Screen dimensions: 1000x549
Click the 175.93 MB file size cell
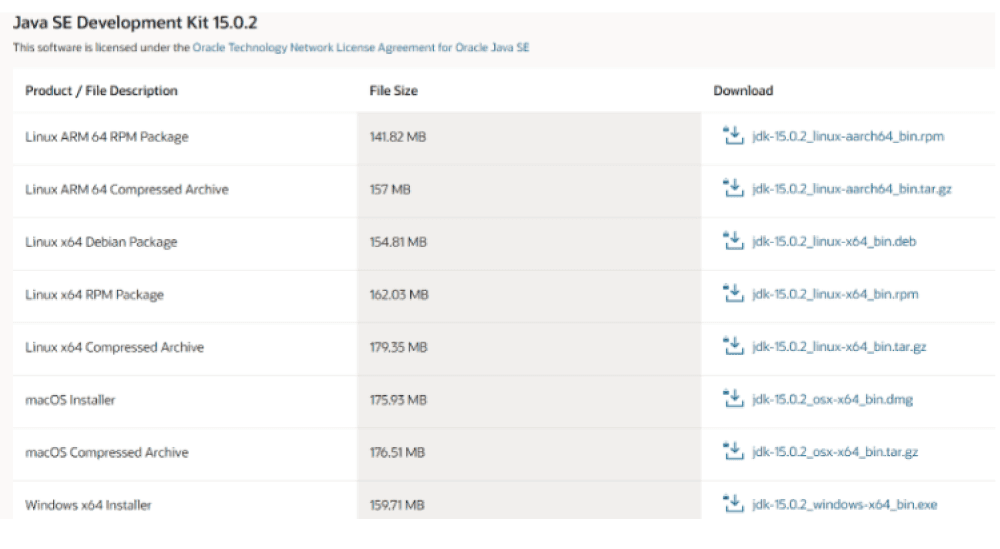point(529,400)
